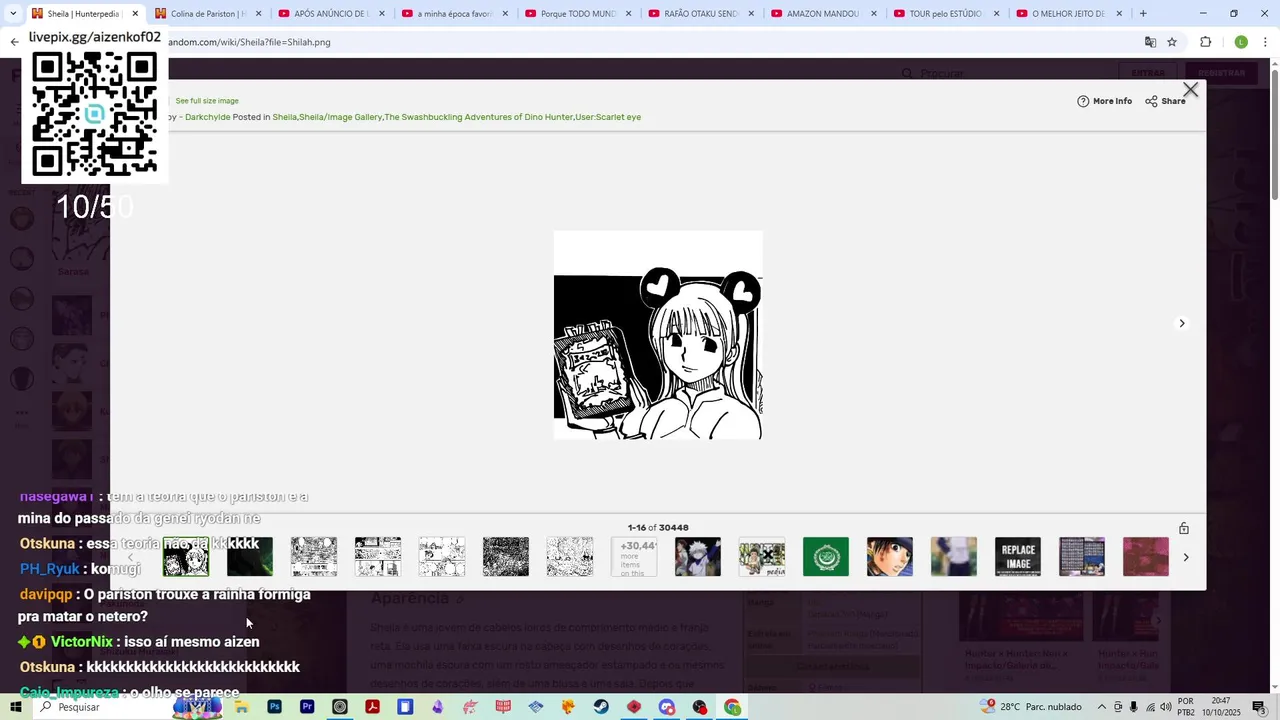
Task: Launch Premiere Pro from the taskbar
Action: click(x=307, y=707)
